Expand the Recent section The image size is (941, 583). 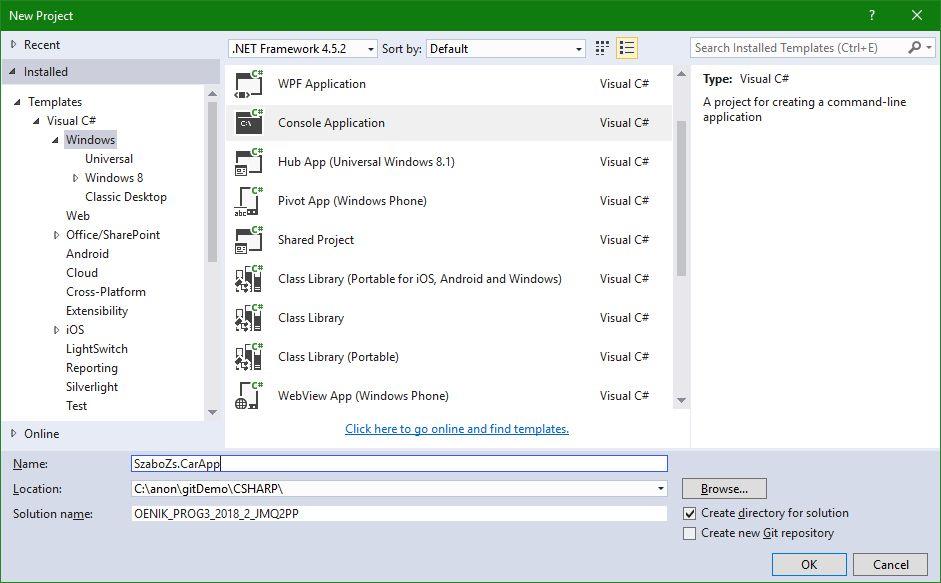(14, 44)
